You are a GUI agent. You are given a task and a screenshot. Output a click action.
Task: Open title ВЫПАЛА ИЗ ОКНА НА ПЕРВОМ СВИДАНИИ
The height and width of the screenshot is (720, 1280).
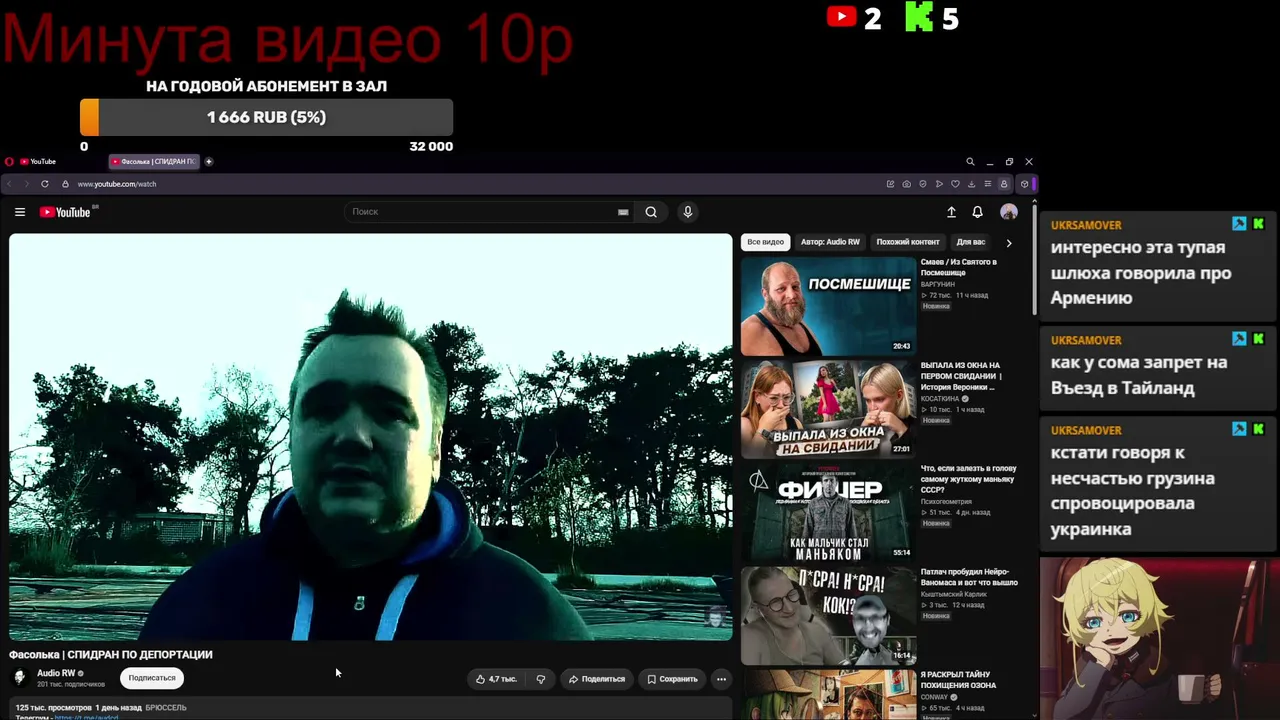pyautogui.click(x=961, y=376)
